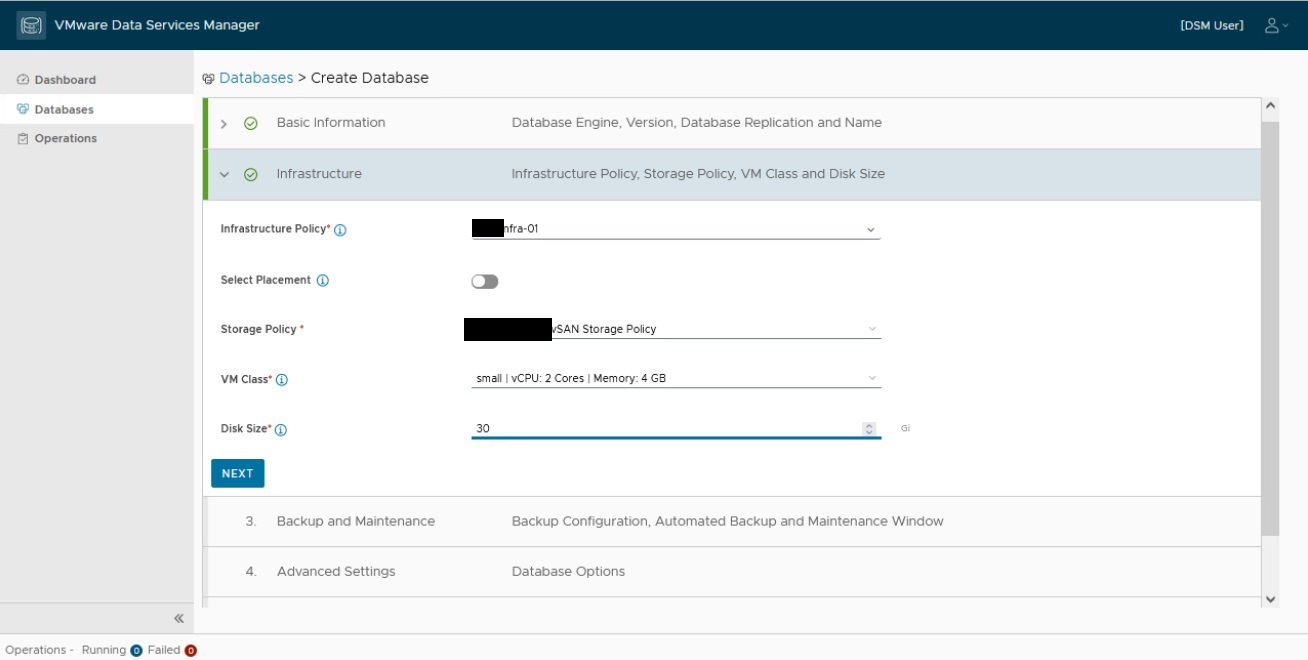Screen dimensions: 1308x660
Task: Go to Dashboard in the sidebar
Action: (97, 80)
